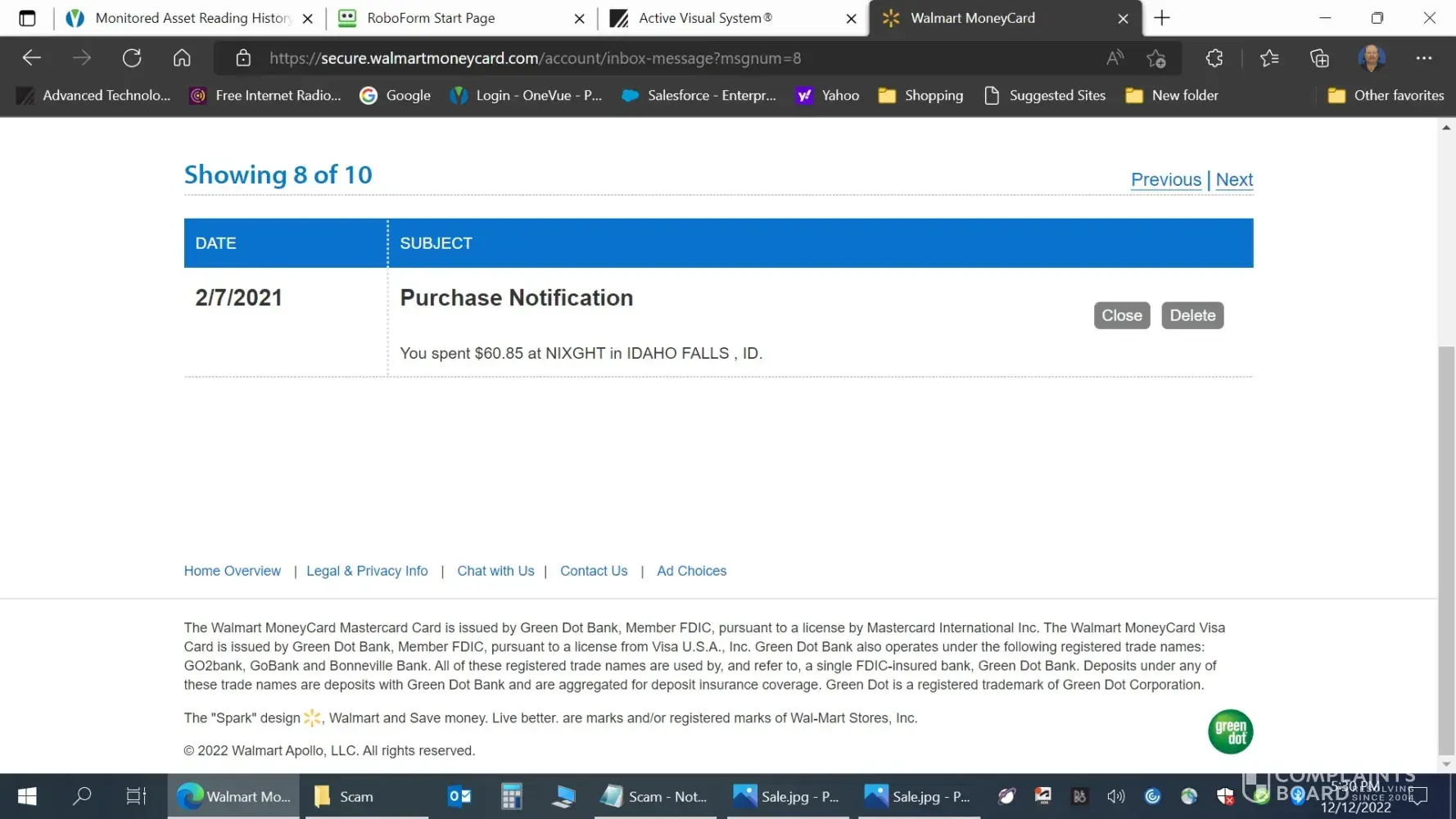The image size is (1456, 819).
Task: Open Read Aloud in the address bar
Action: point(1115,58)
